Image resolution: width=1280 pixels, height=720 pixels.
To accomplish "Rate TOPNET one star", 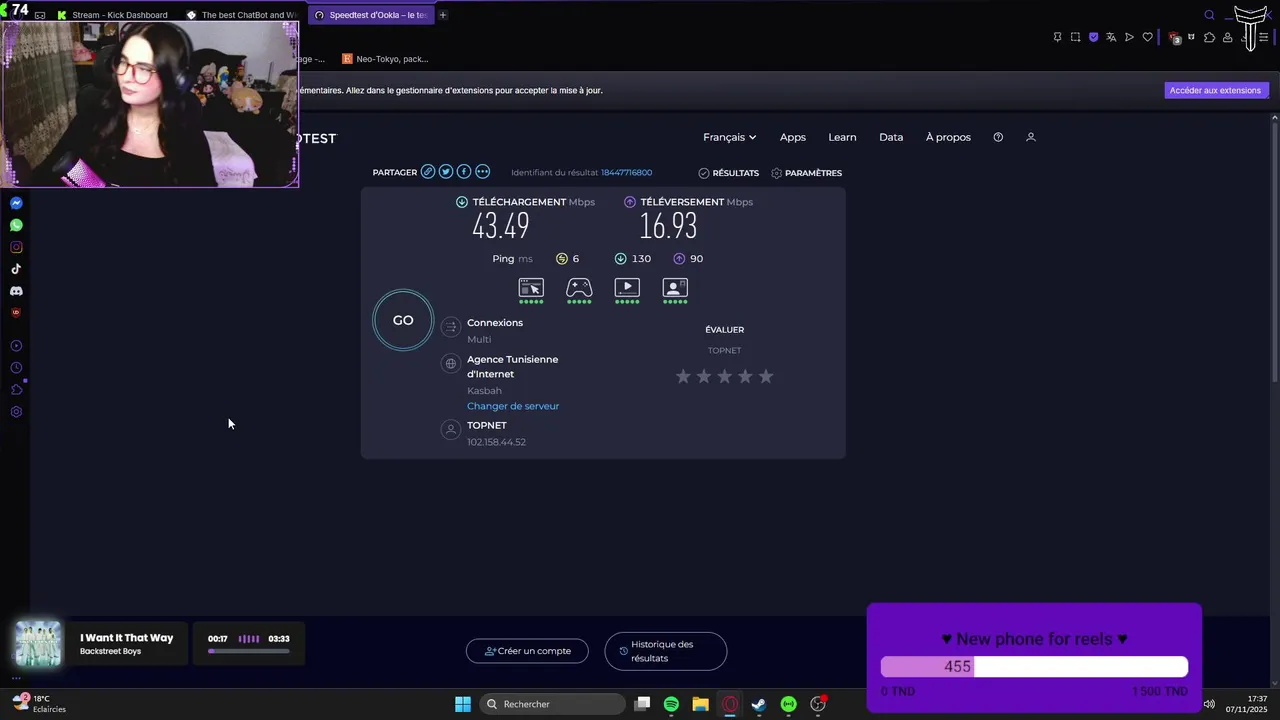I will (x=683, y=376).
